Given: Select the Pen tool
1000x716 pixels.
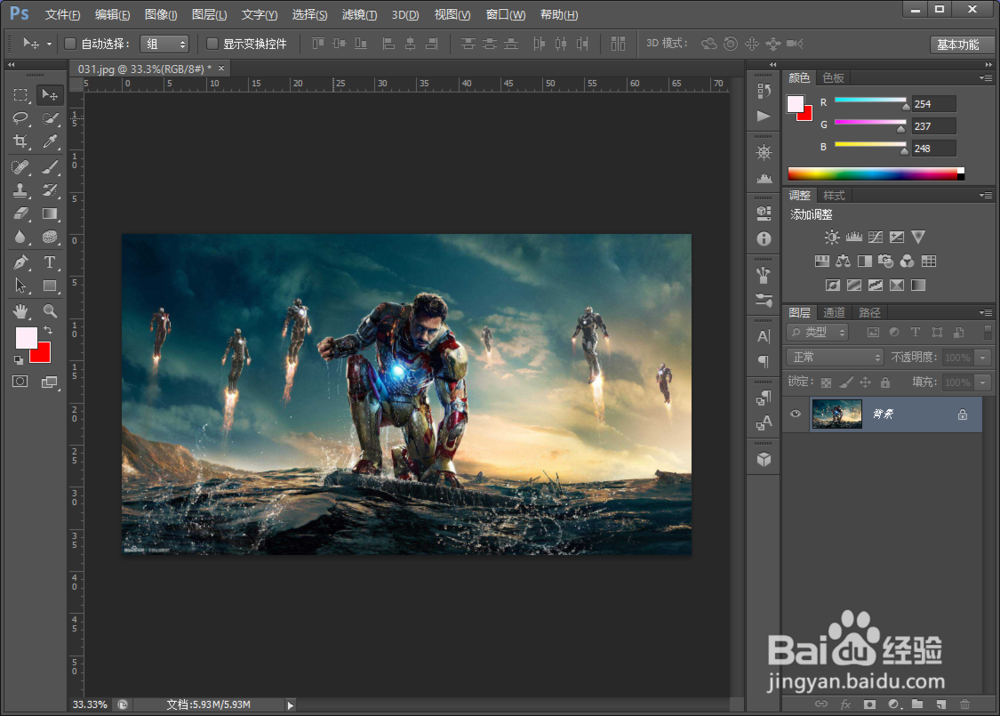Looking at the screenshot, I should [20, 262].
